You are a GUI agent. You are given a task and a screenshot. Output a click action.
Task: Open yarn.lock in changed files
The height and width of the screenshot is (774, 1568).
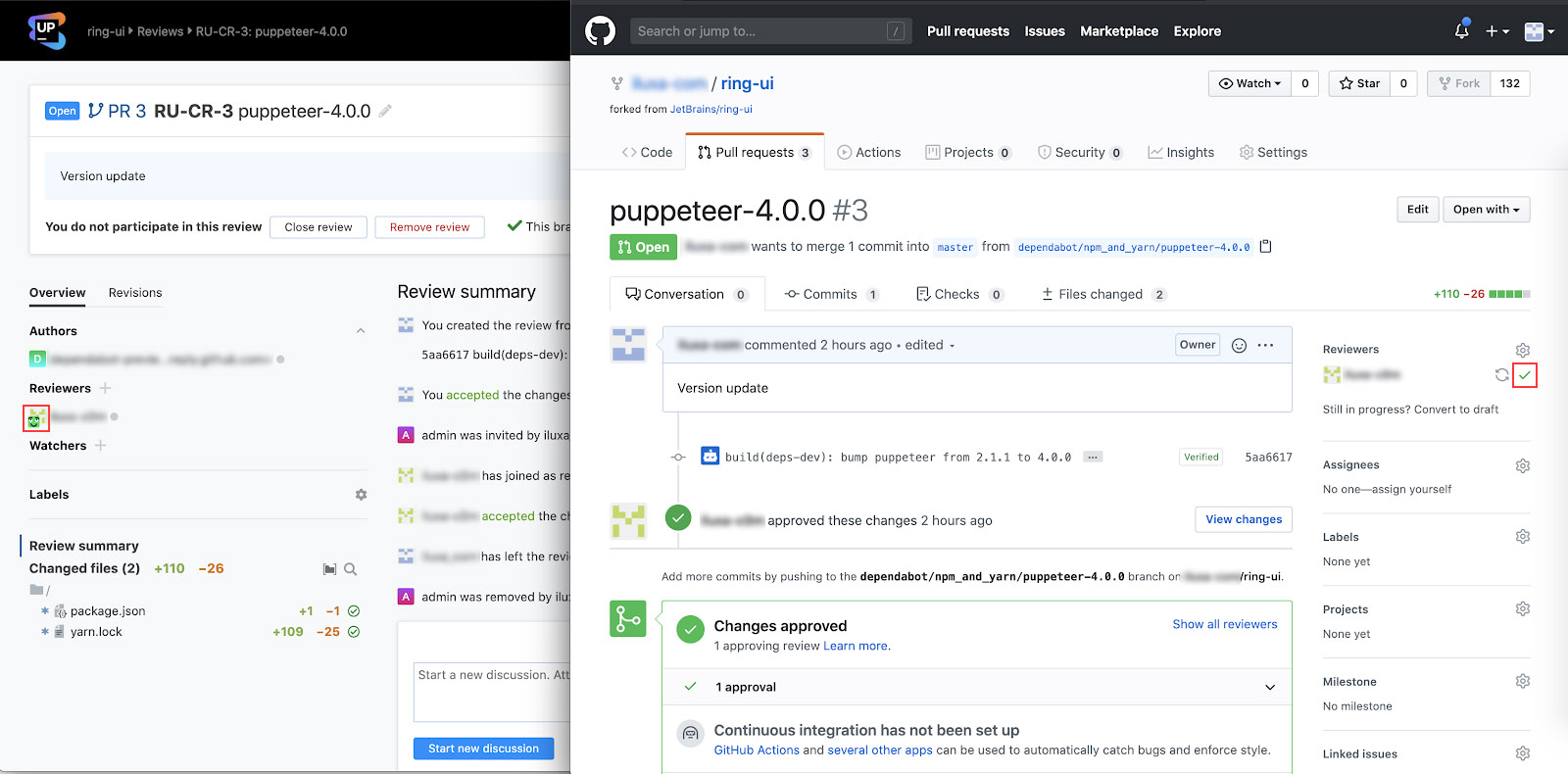pos(96,632)
